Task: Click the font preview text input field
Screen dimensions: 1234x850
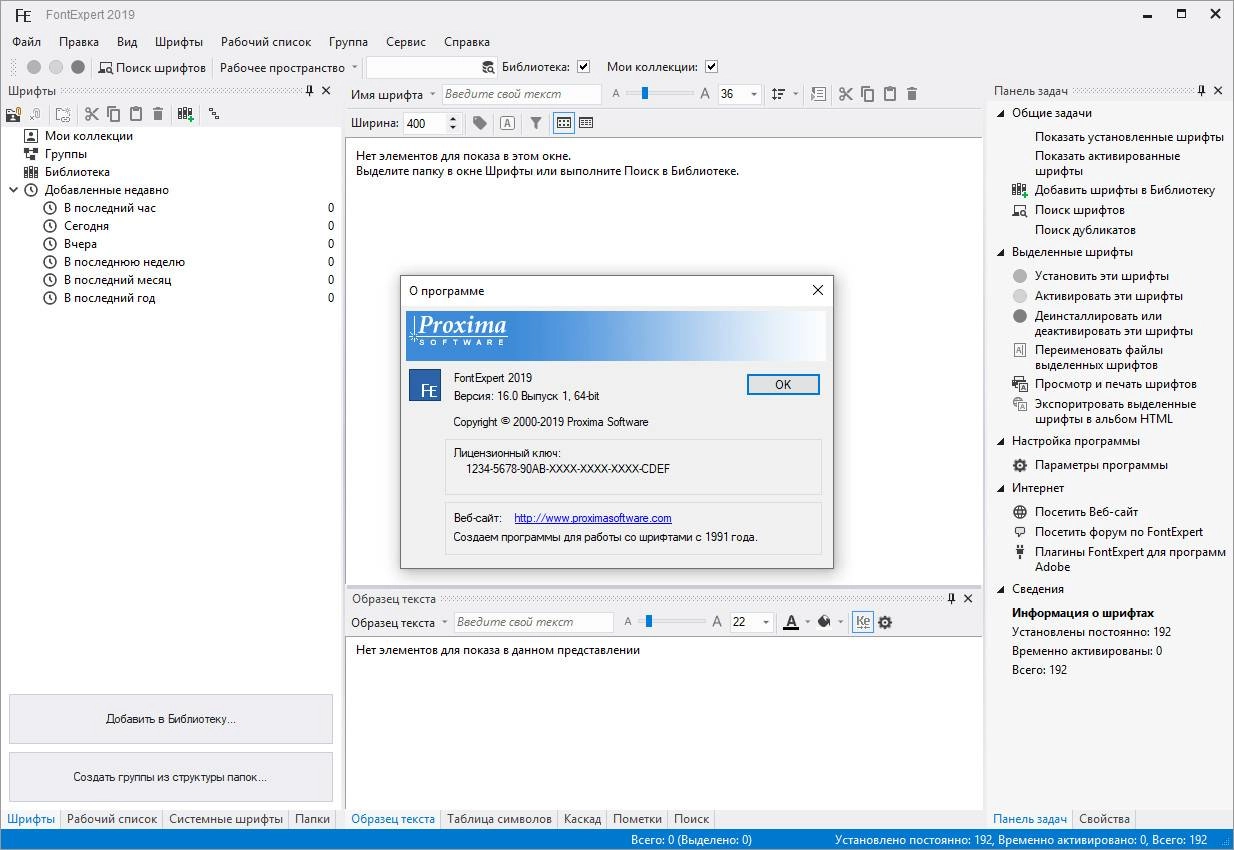Action: [521, 94]
